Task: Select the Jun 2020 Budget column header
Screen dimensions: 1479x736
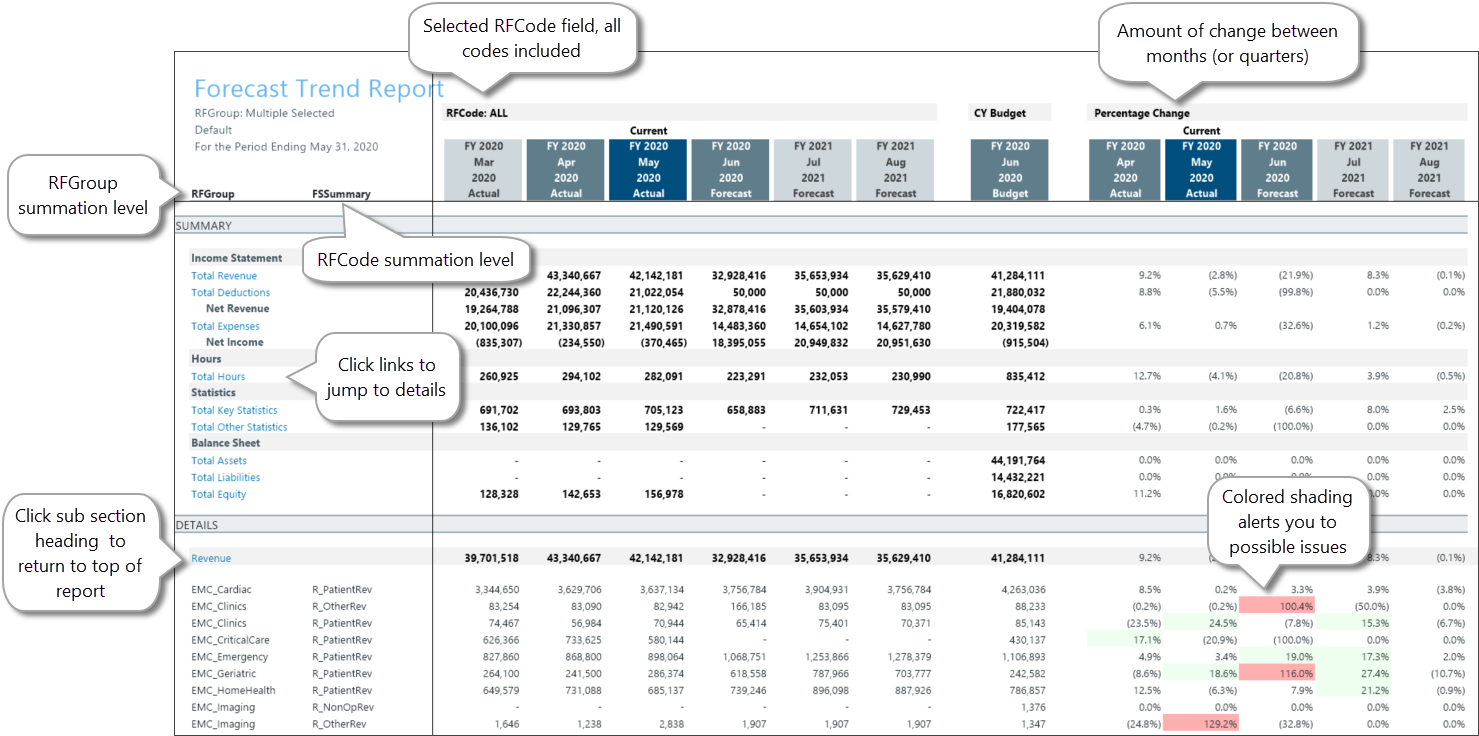Action: tap(1010, 170)
